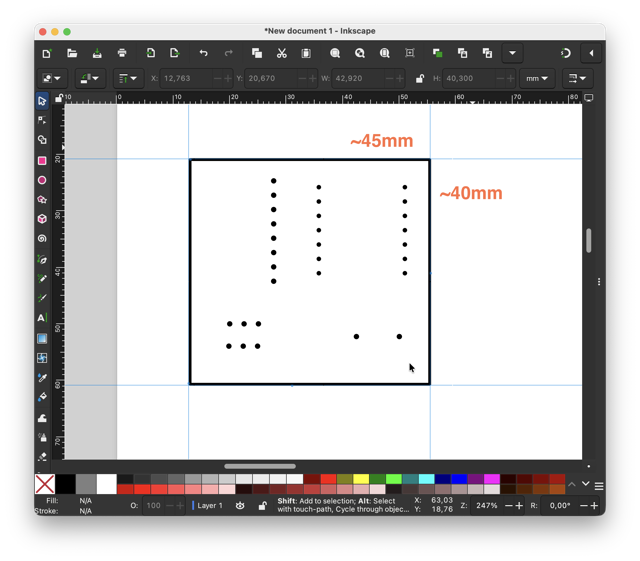Choose the Rectangle tool
The height and width of the screenshot is (561, 640).
[x=42, y=160]
